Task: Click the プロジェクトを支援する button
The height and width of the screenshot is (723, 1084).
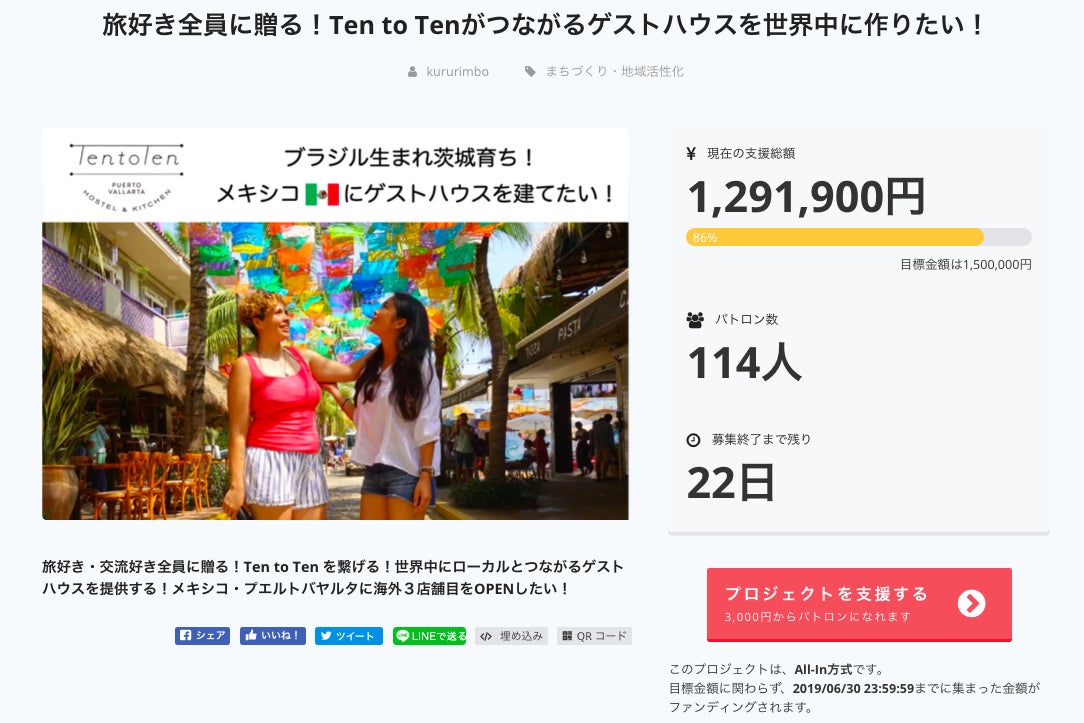Action: 826,603
